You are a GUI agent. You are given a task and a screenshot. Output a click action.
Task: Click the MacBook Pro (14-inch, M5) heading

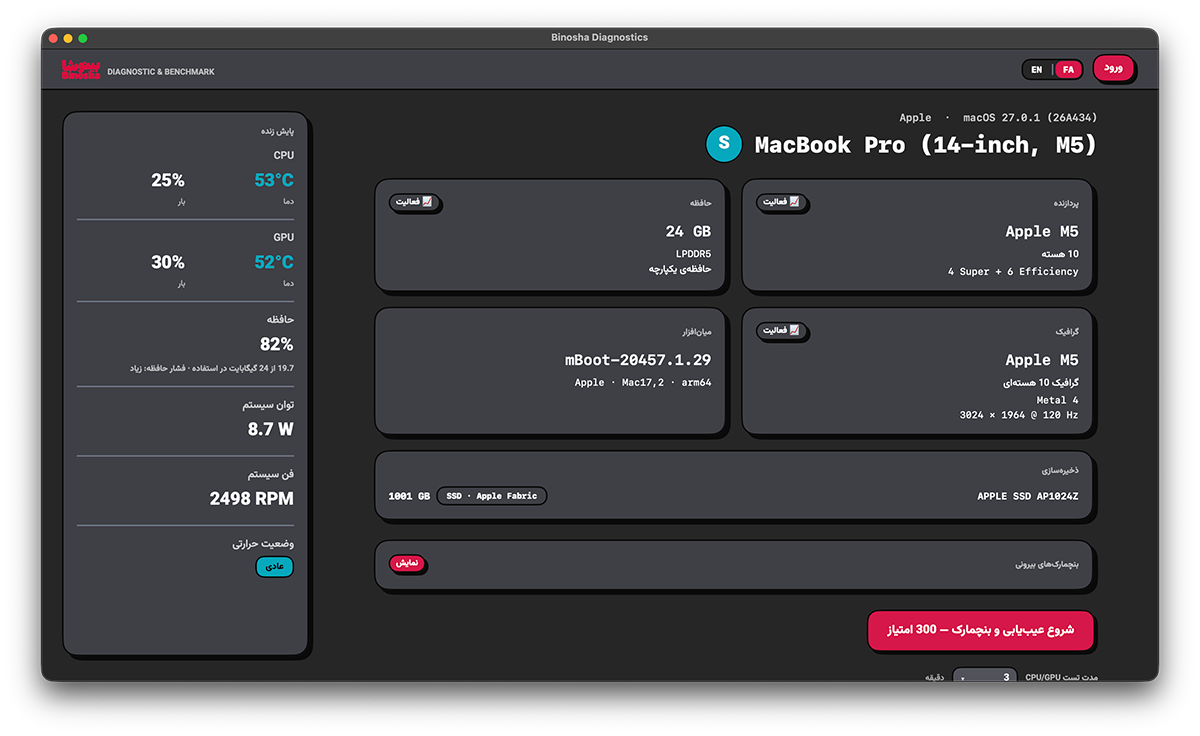(926, 145)
